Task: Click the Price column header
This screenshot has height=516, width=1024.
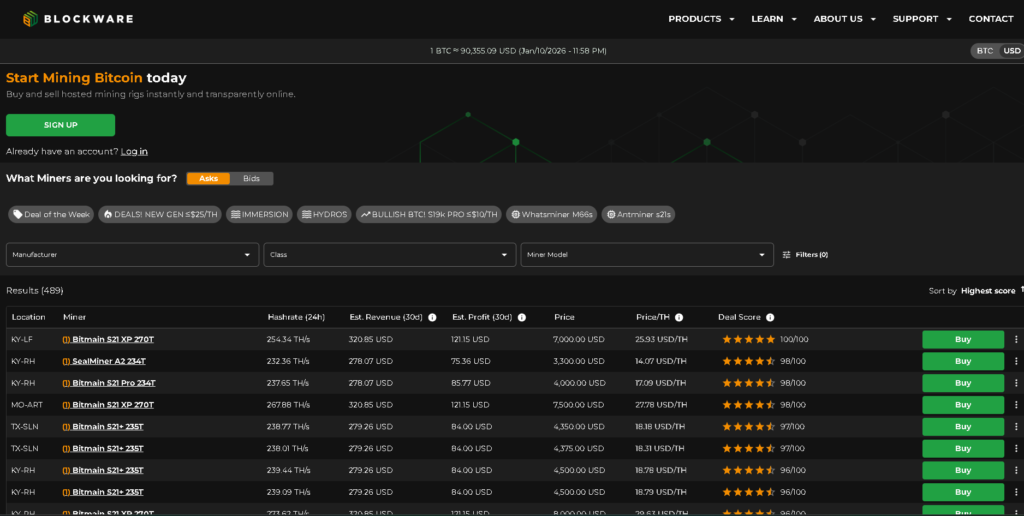Action: click(564, 317)
